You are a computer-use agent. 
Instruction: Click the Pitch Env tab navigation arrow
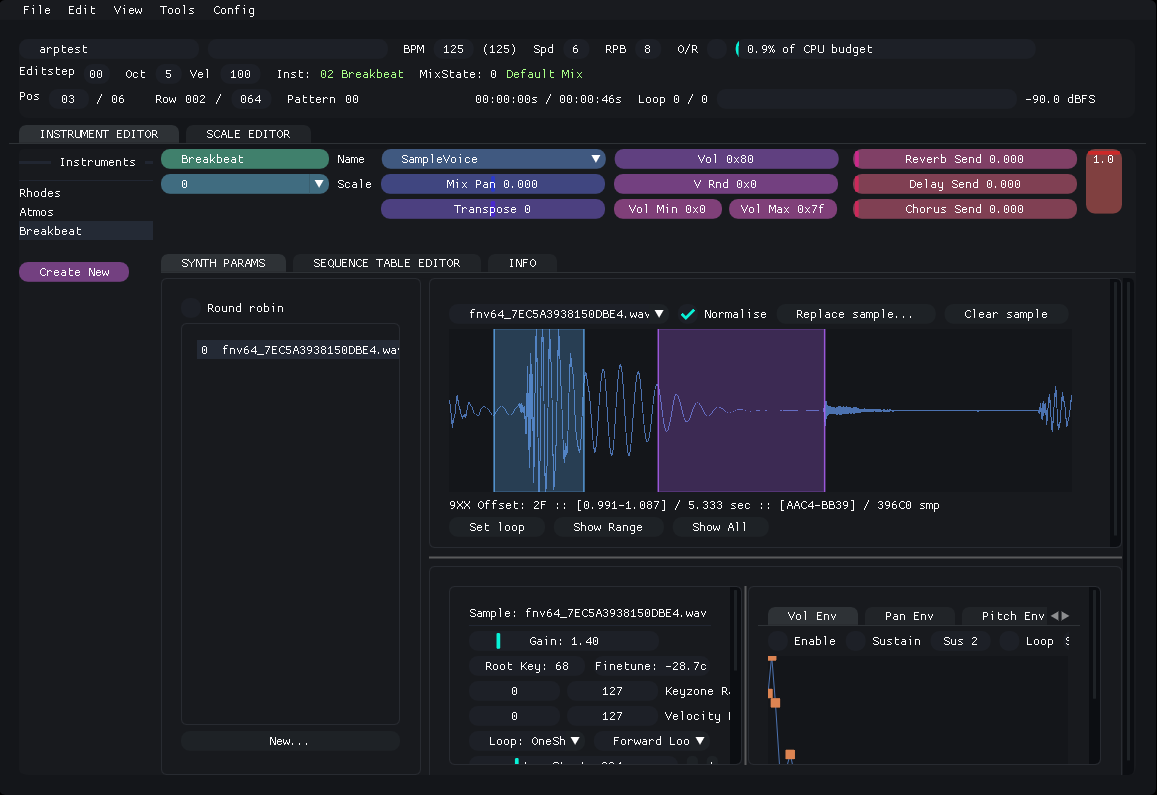(1059, 615)
